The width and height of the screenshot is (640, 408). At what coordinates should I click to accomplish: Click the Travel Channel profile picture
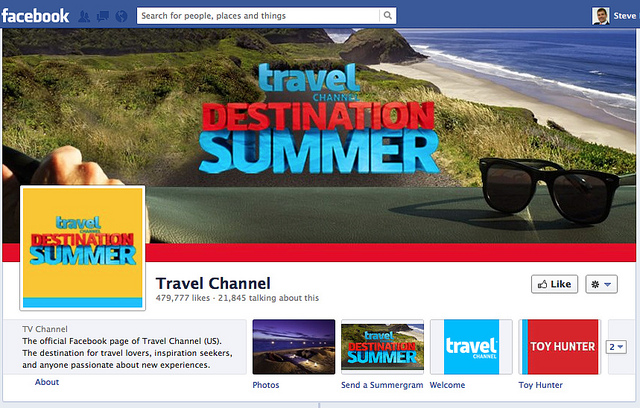(82, 248)
